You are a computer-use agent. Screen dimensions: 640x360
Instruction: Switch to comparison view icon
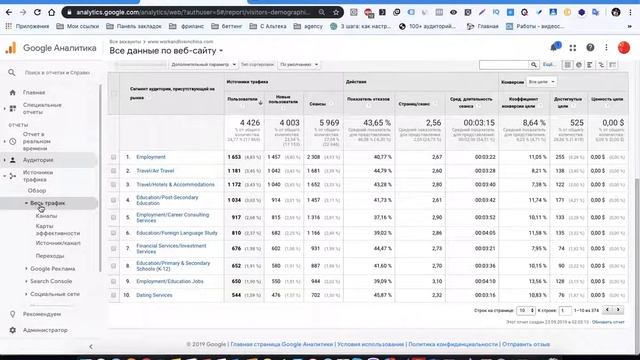(601, 64)
